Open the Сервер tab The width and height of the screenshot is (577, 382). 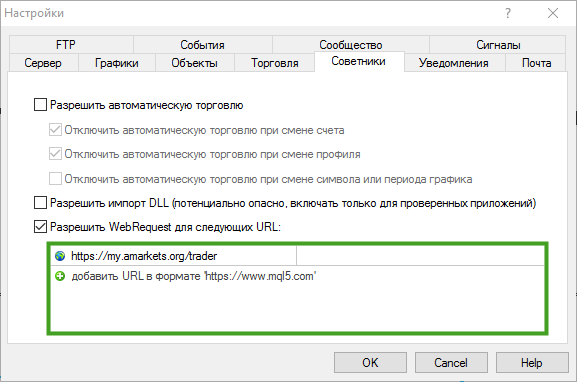point(43,63)
